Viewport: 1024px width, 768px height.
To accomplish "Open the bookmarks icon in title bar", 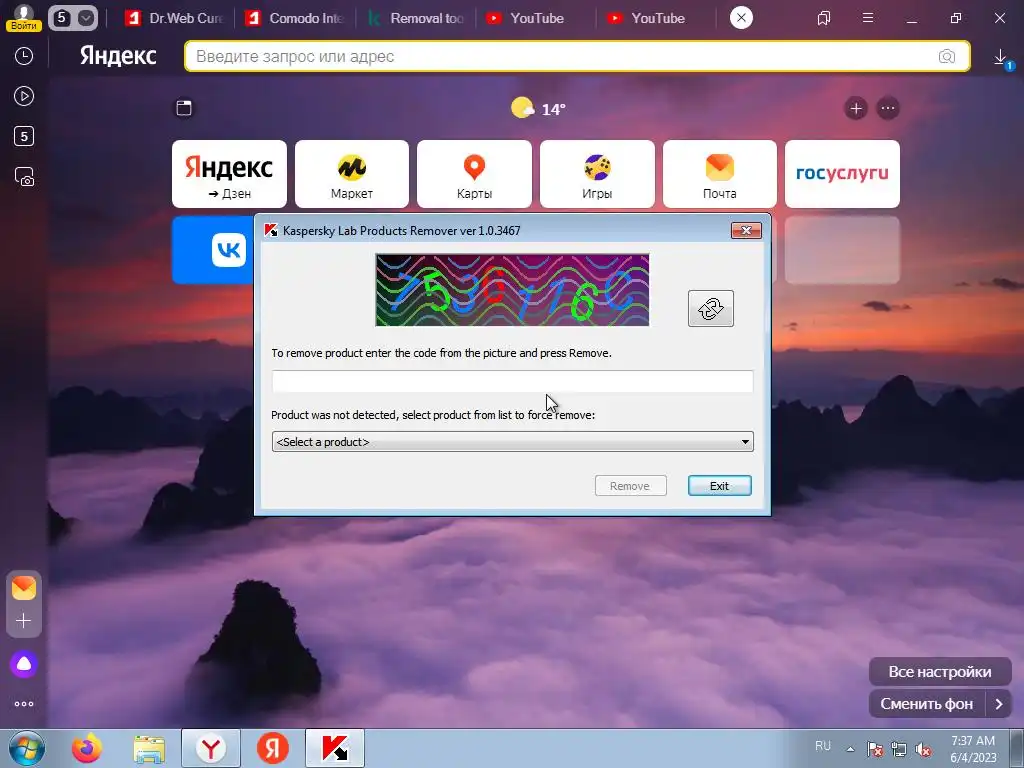I will pyautogui.click(x=824, y=18).
